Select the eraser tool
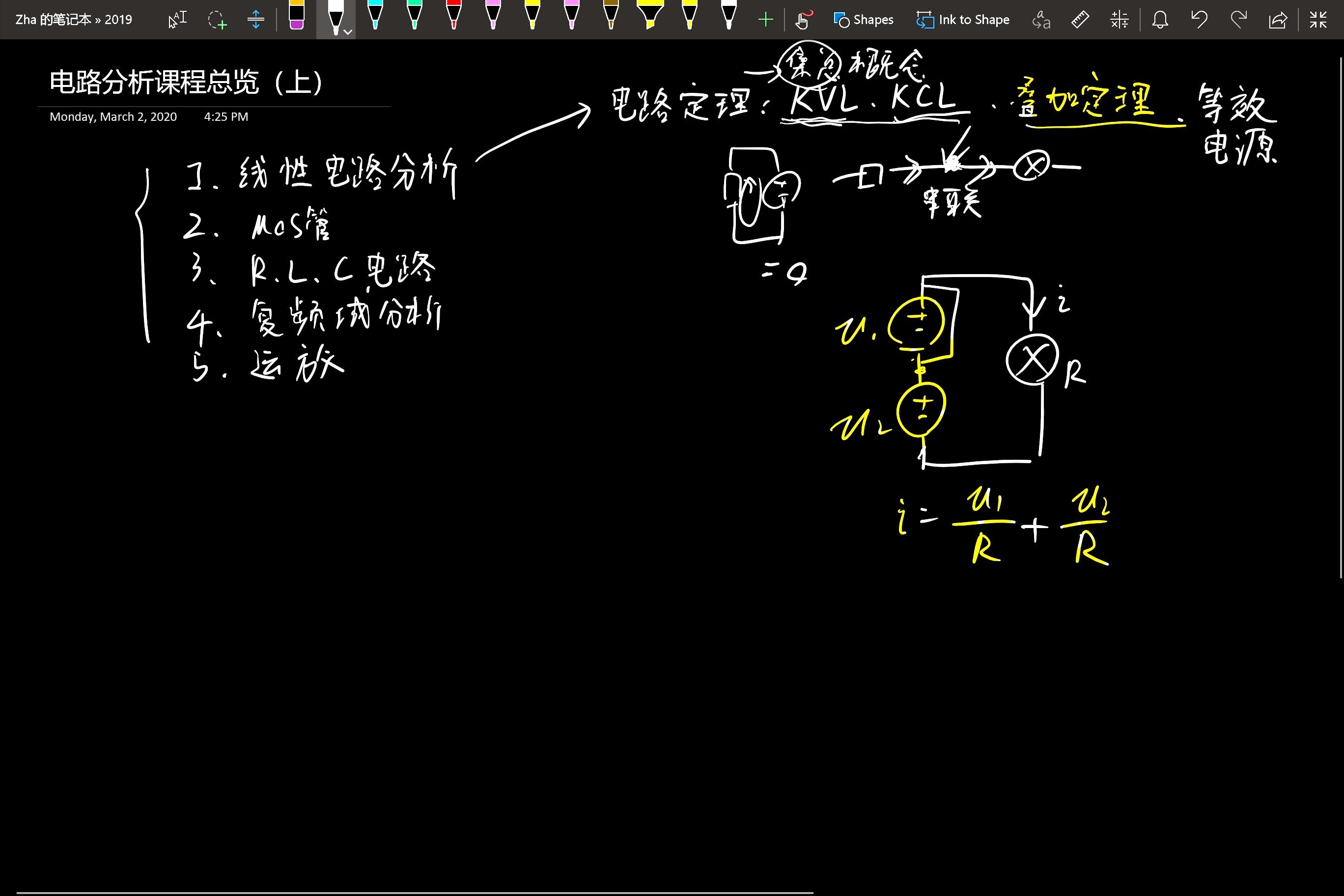 [x=297, y=16]
